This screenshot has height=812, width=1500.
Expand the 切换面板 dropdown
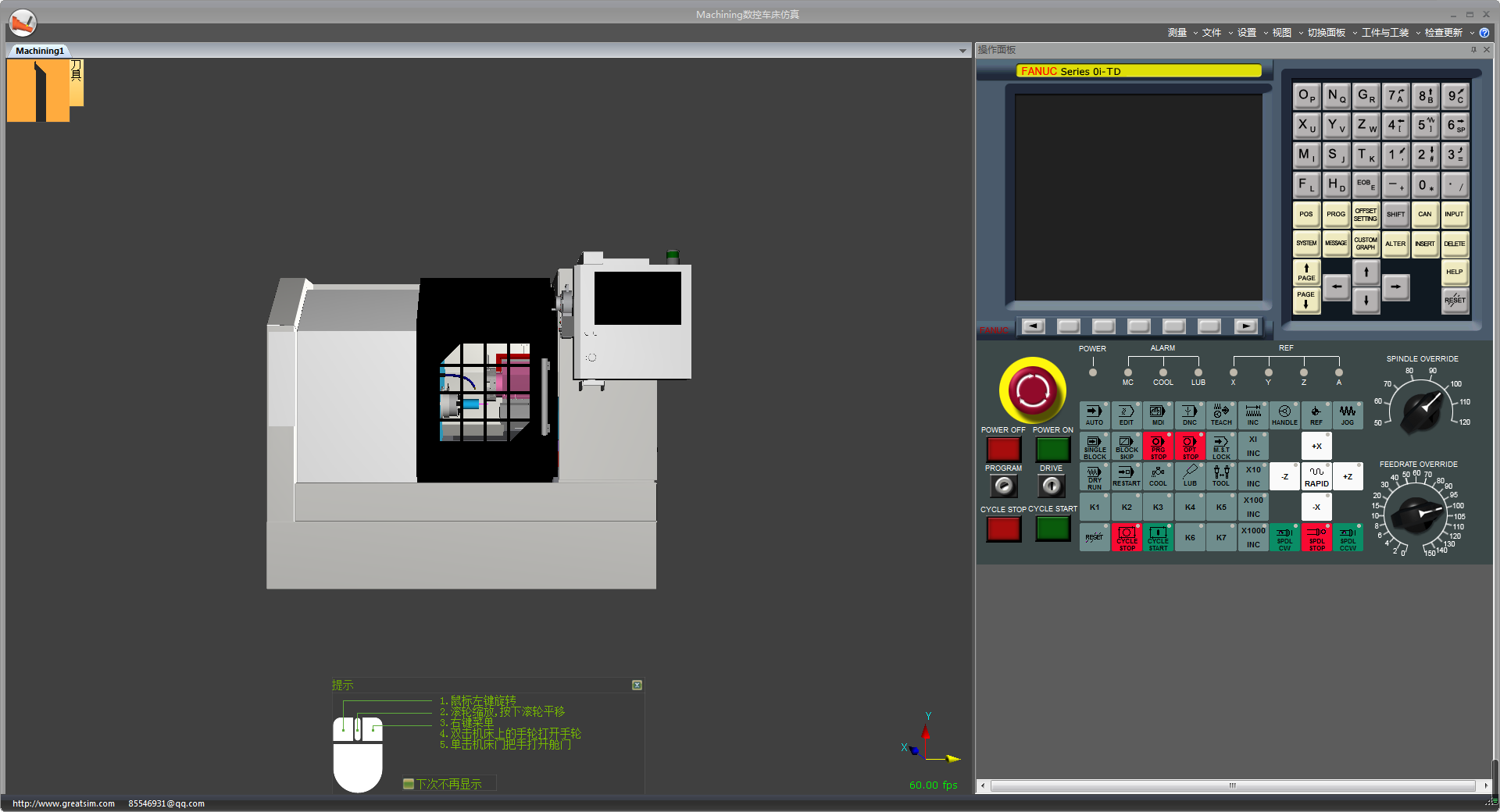pos(1332,33)
